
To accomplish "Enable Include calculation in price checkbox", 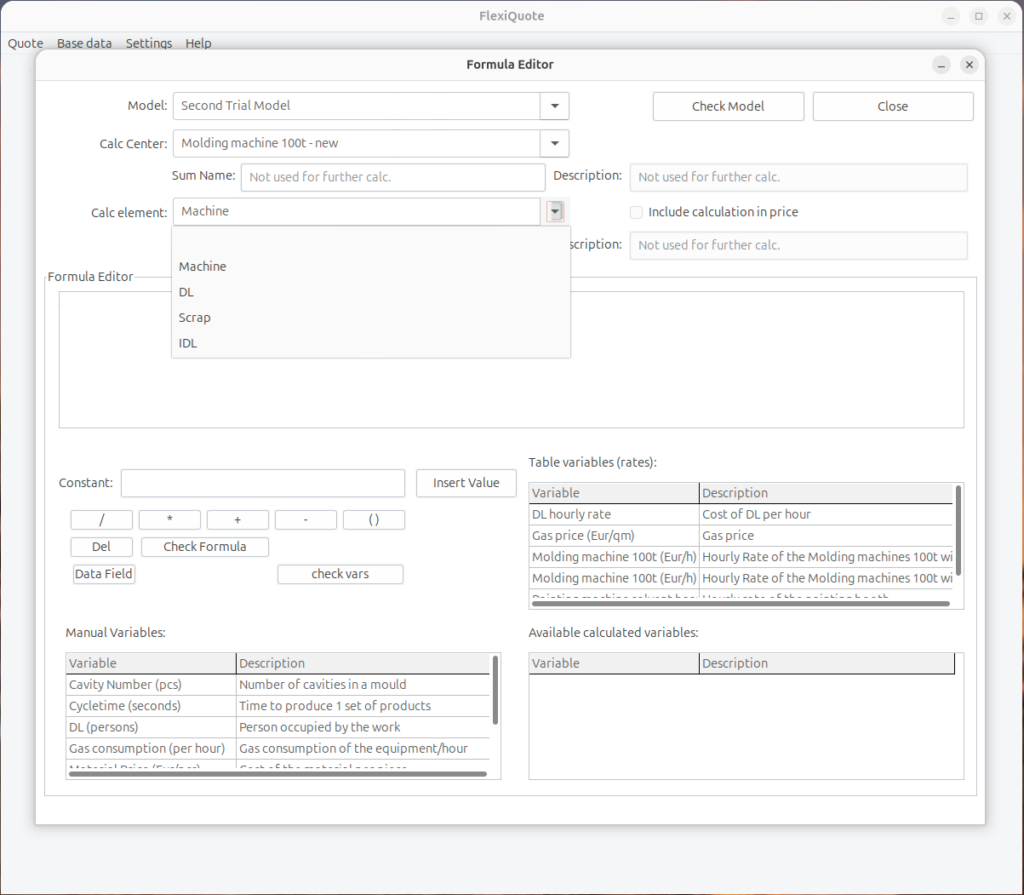I will pos(636,212).
